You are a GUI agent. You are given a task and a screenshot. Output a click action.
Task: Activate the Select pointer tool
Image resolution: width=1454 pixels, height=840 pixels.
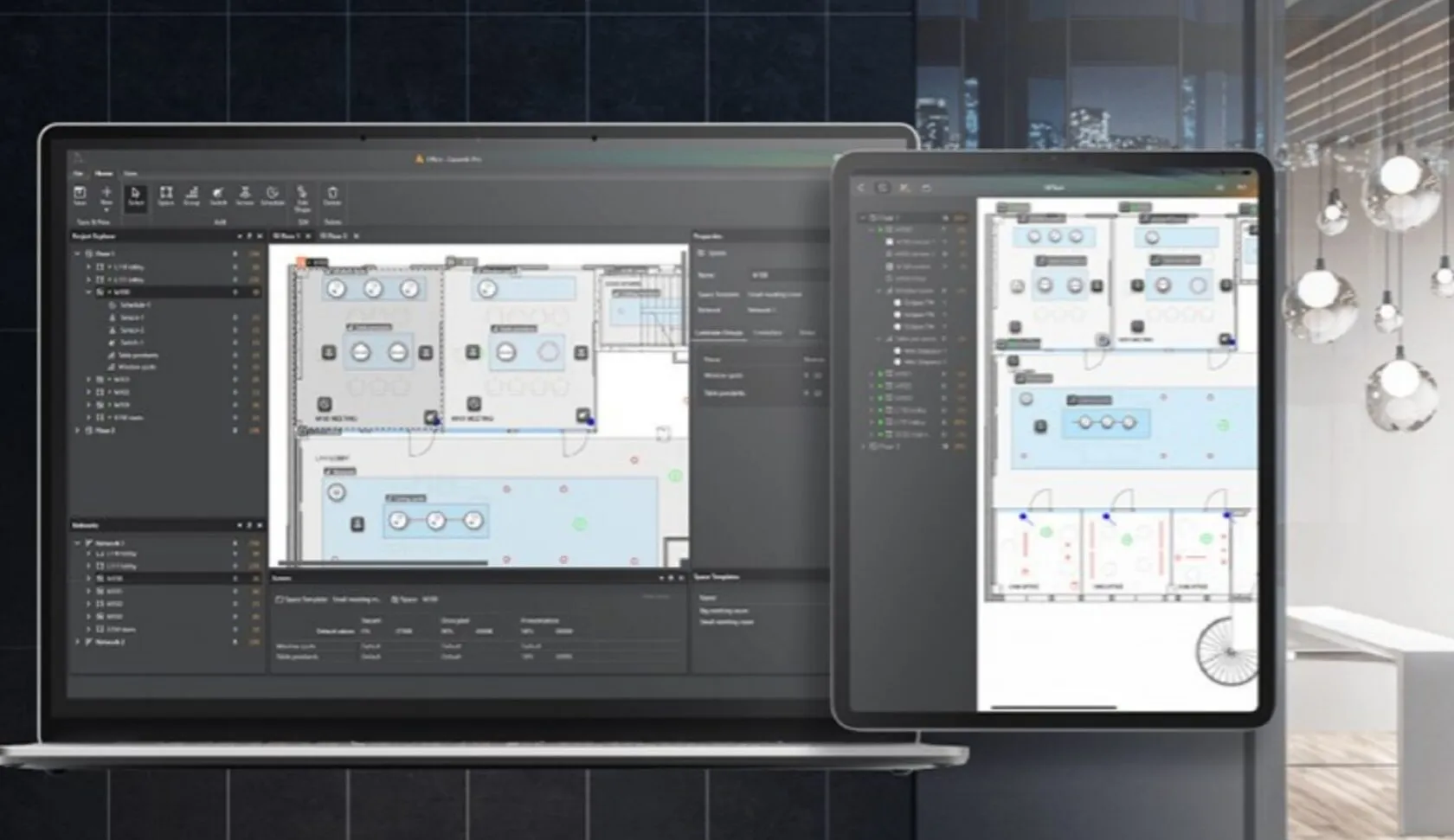(x=135, y=196)
